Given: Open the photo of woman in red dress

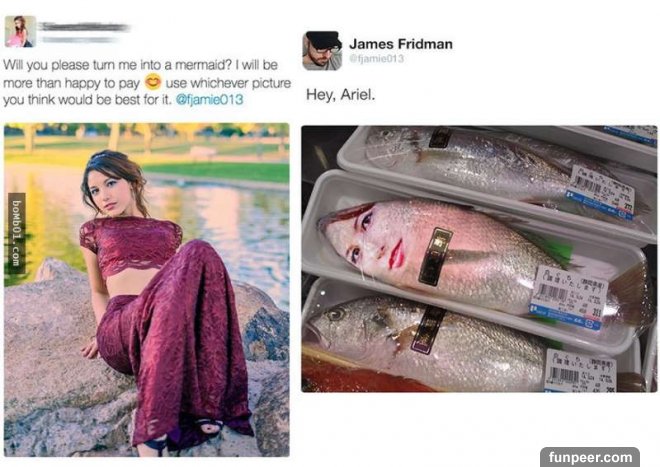Looking at the screenshot, I should point(146,289).
